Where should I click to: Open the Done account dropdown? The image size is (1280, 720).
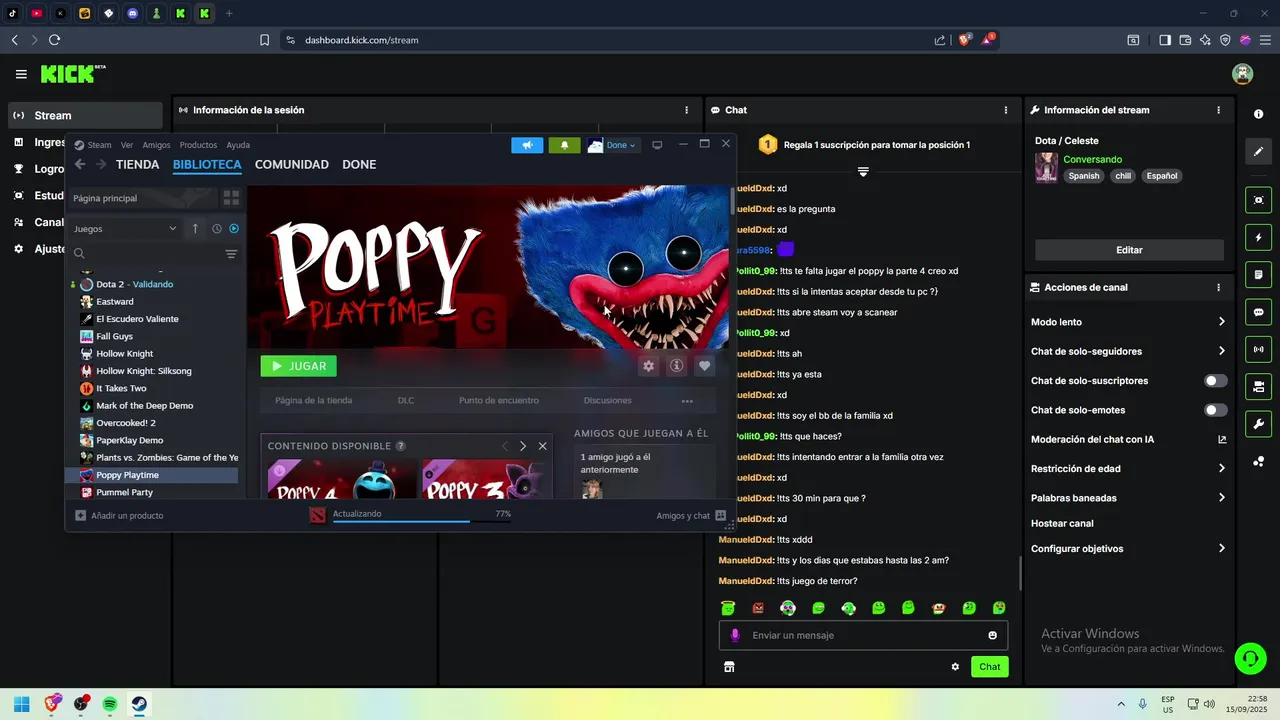tap(612, 145)
